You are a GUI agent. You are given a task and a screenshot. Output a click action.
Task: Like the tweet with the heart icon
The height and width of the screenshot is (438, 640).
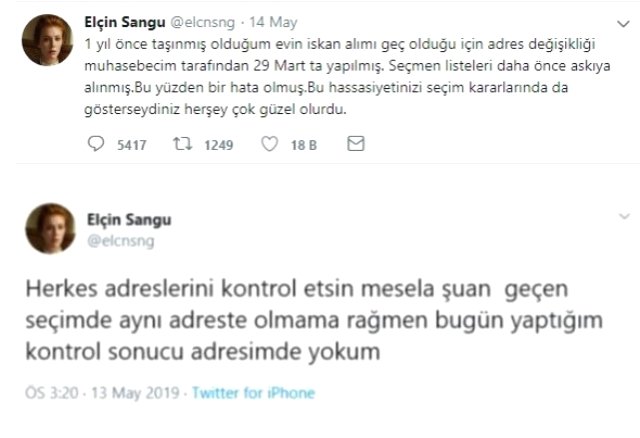tap(268, 145)
